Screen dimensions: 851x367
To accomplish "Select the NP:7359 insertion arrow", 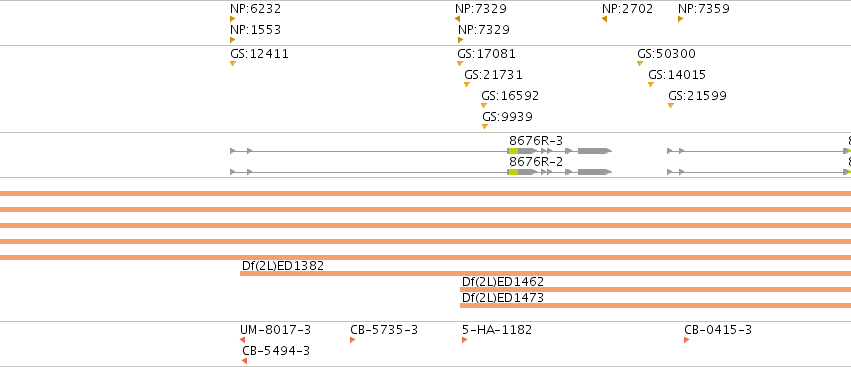I will [x=681, y=19].
